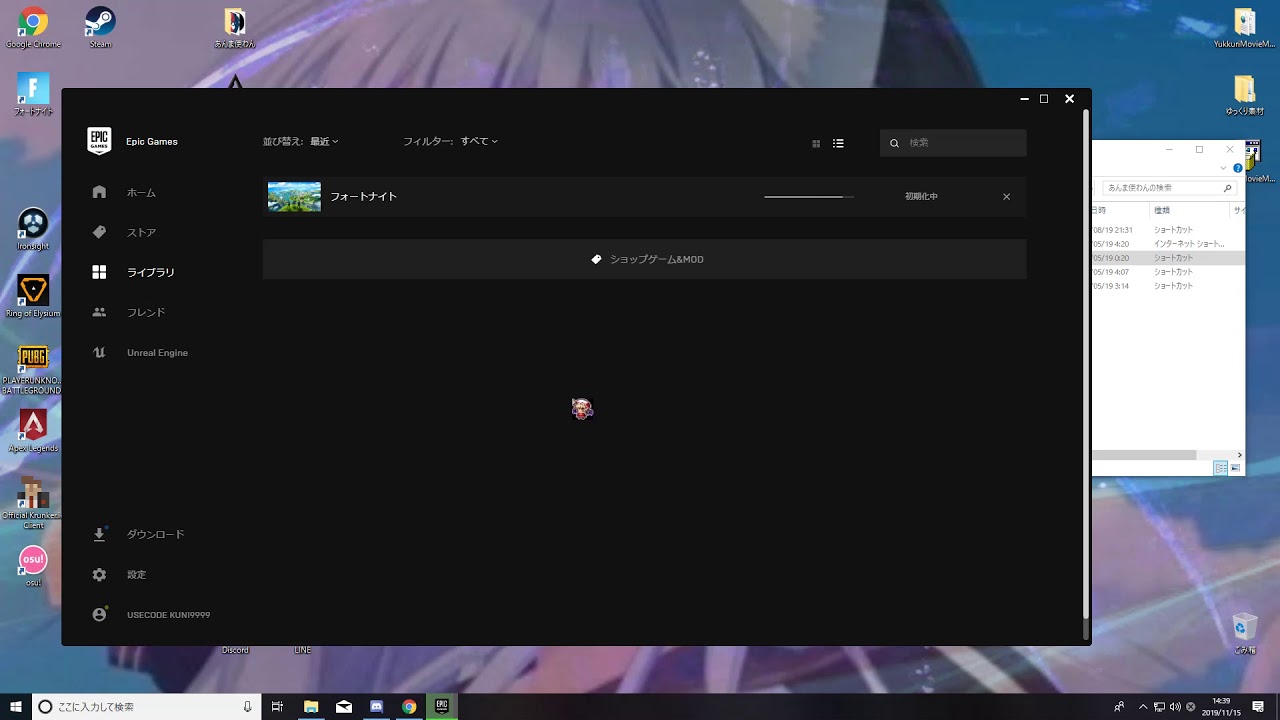Show hidden system tray icons
This screenshot has width=1280, height=720.
pos(1144,707)
